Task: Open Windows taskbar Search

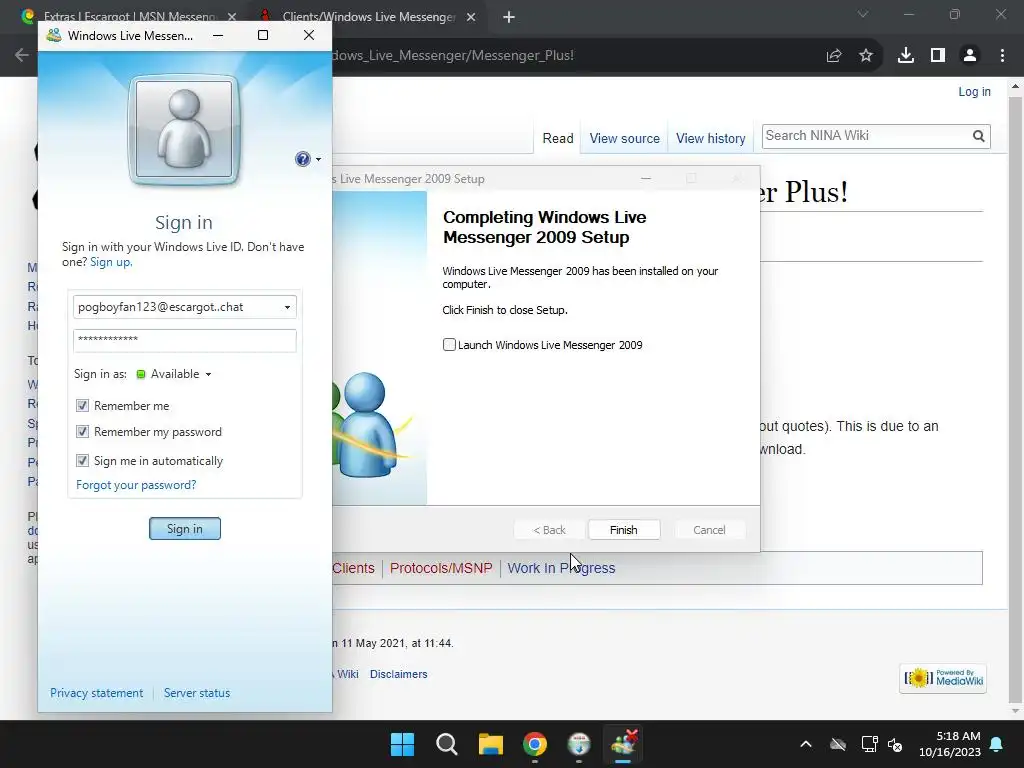Action: coord(447,744)
